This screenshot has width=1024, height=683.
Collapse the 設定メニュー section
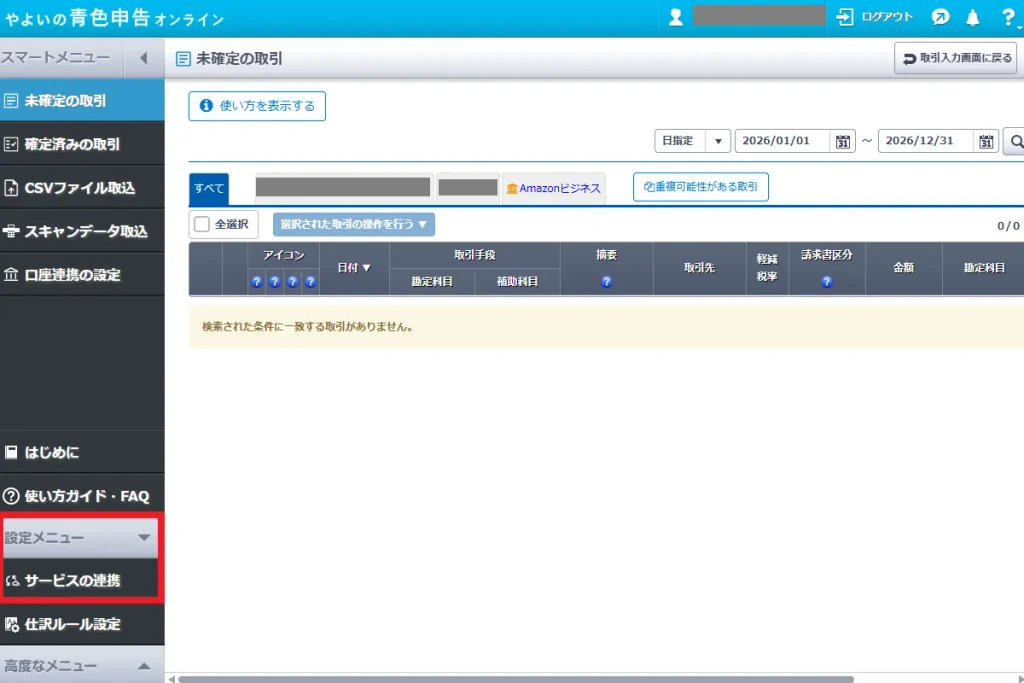pyautogui.click(x=81, y=537)
